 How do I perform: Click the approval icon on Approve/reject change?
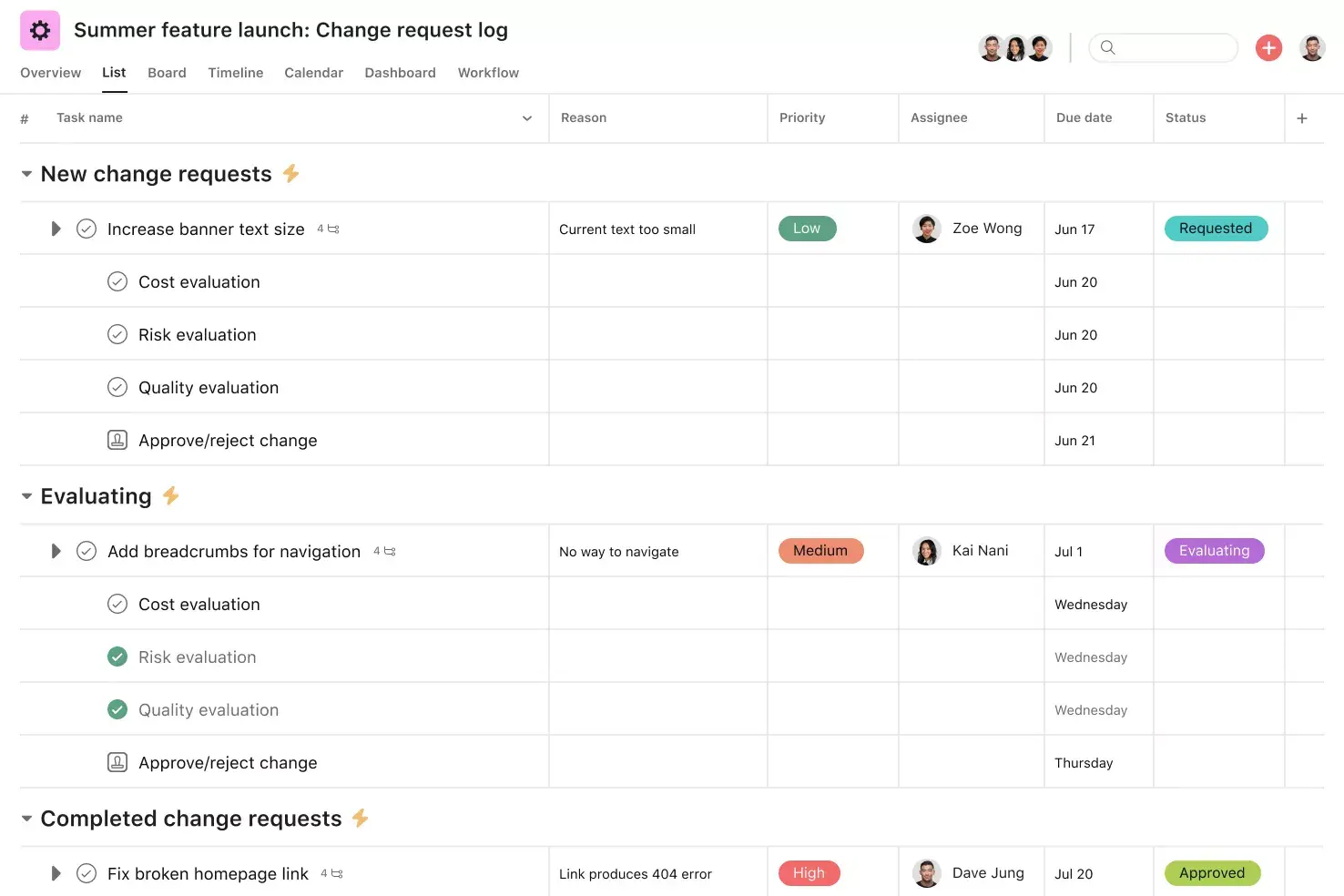pos(117,439)
